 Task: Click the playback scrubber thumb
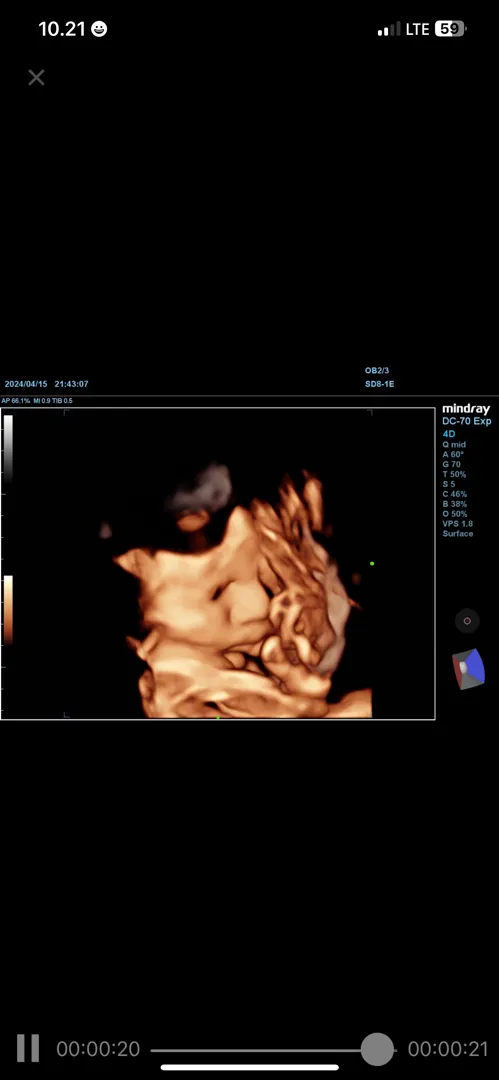click(377, 1050)
